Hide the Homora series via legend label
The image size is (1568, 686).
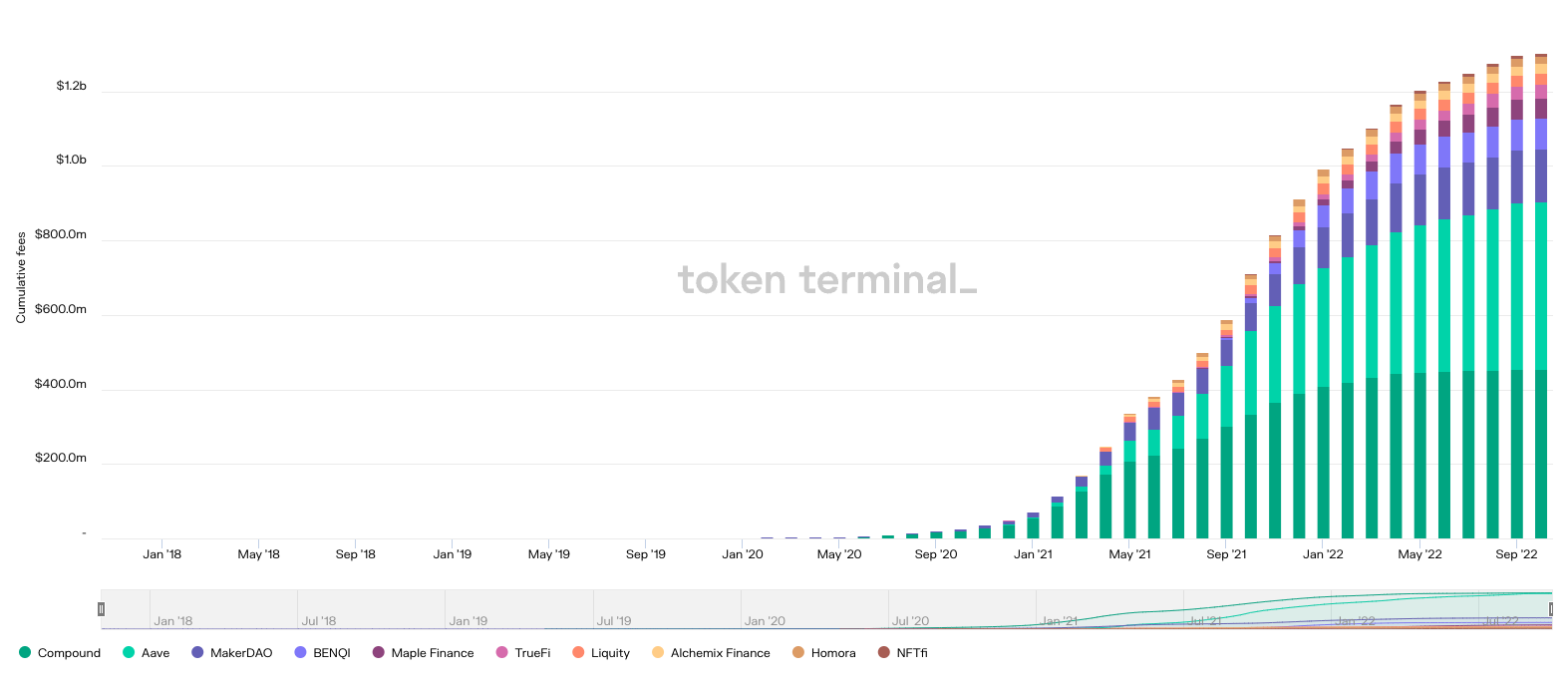pos(833,653)
